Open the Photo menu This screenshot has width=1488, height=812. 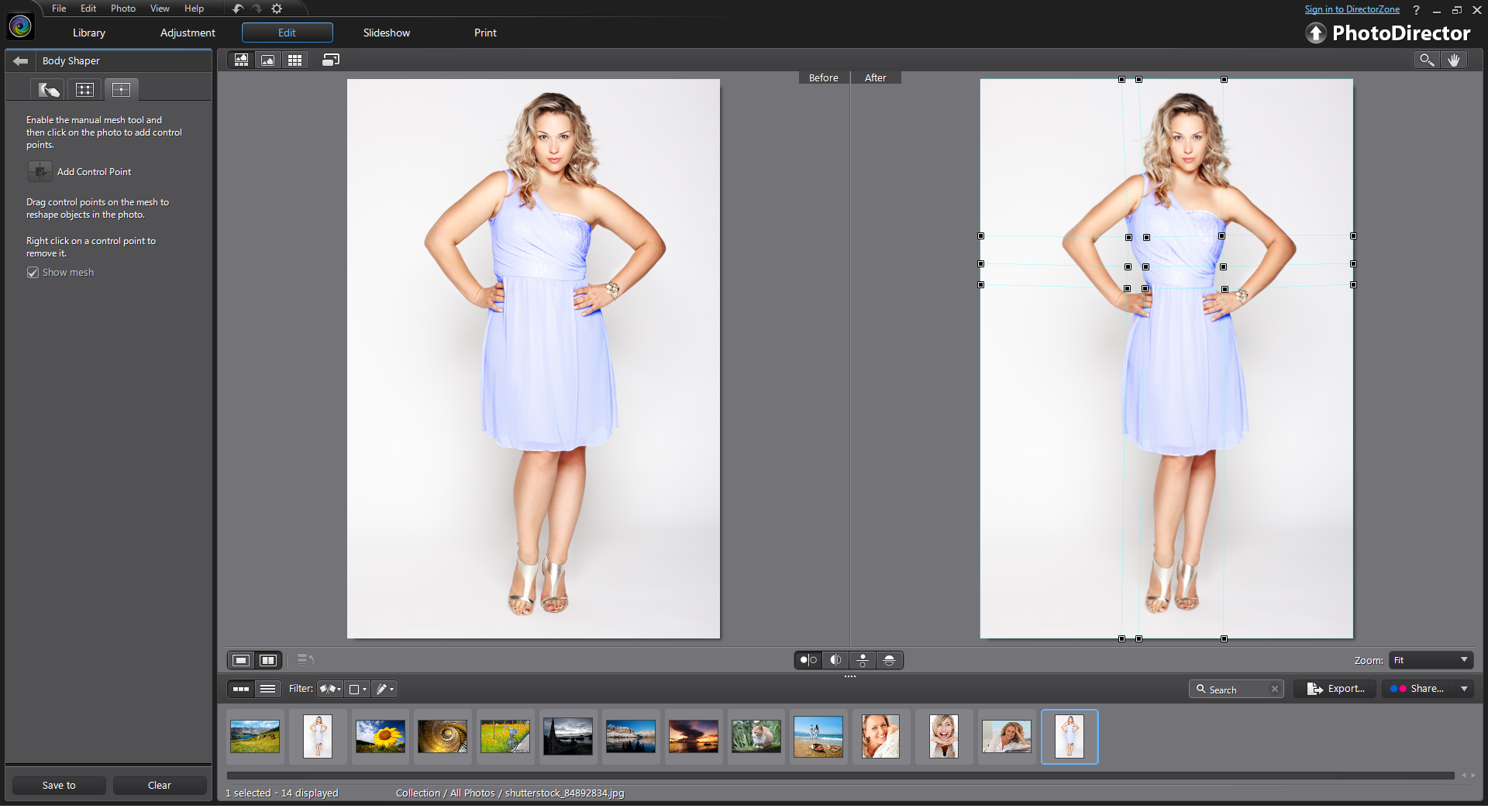[x=123, y=9]
